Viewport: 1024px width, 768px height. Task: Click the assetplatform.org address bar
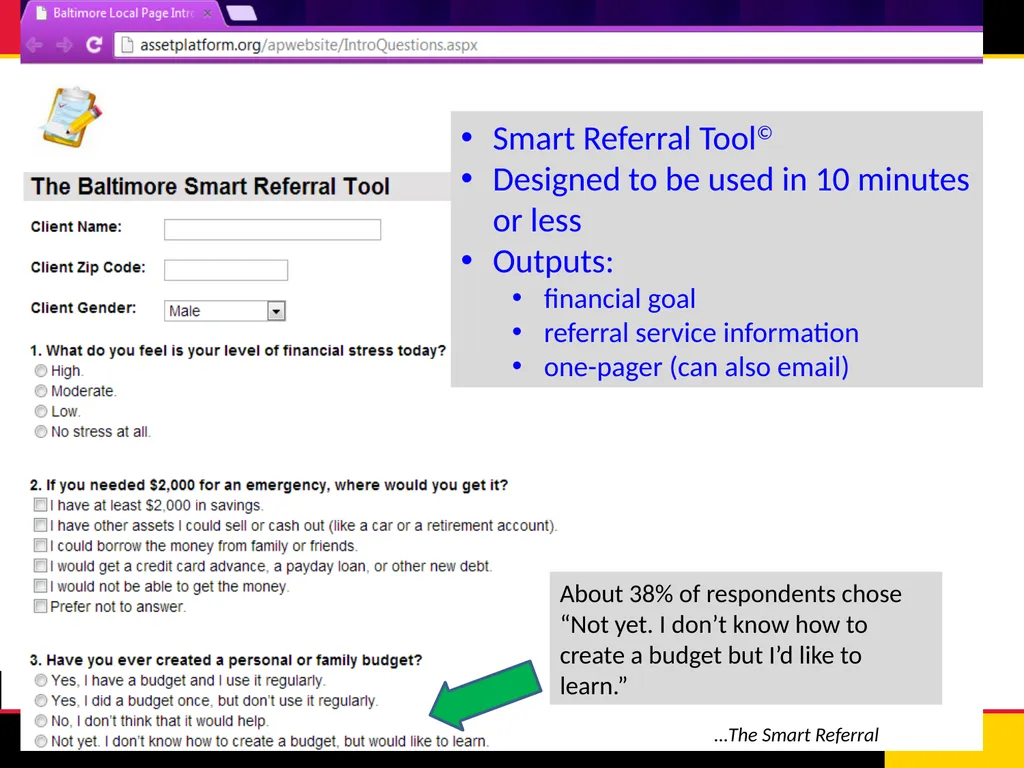pos(549,45)
